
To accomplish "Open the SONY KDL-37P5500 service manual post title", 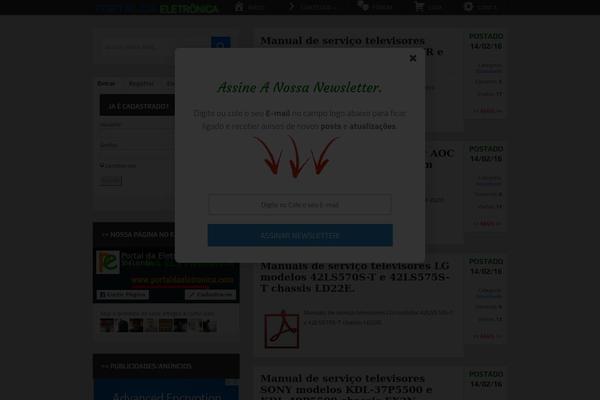I will click(x=346, y=387).
